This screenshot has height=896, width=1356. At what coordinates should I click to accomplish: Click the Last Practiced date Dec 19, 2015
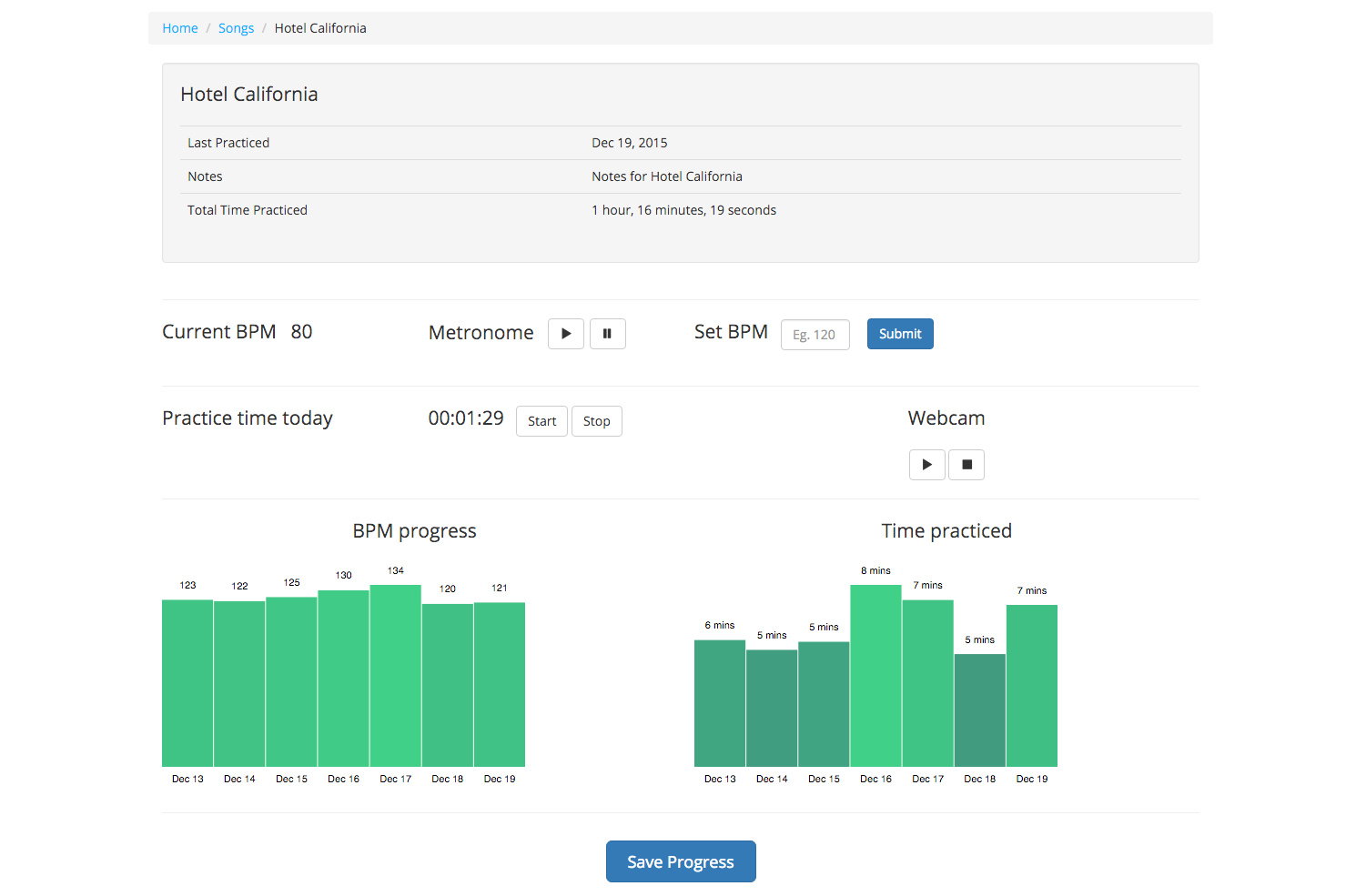pyautogui.click(x=630, y=143)
